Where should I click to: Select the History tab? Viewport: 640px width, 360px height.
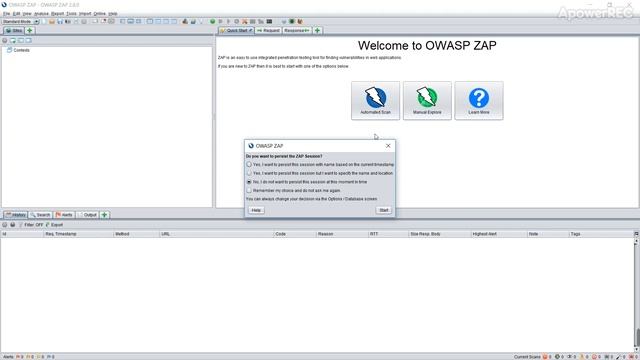[16, 215]
